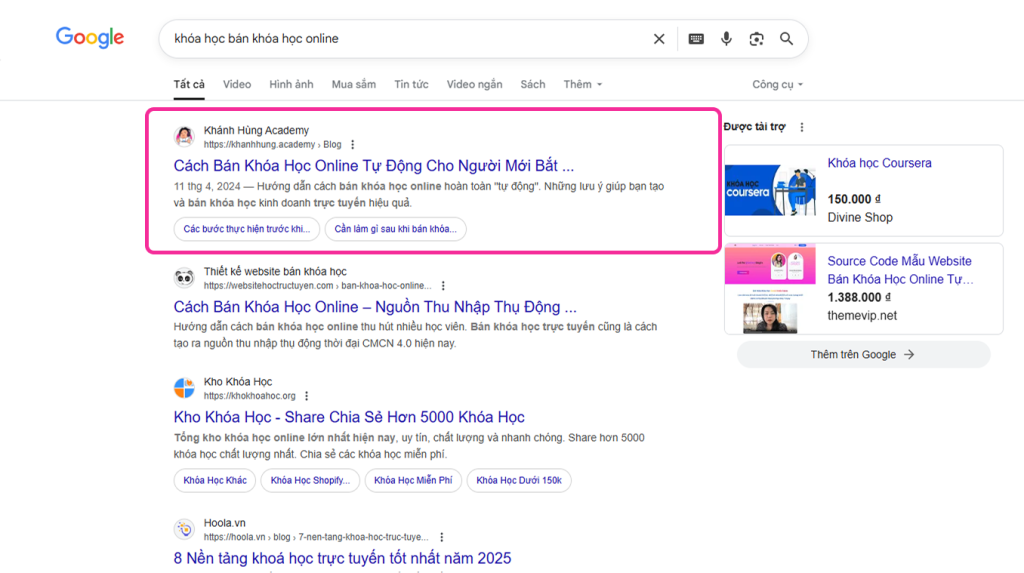
Task: Expand the Công cụ dropdown
Action: coord(777,84)
